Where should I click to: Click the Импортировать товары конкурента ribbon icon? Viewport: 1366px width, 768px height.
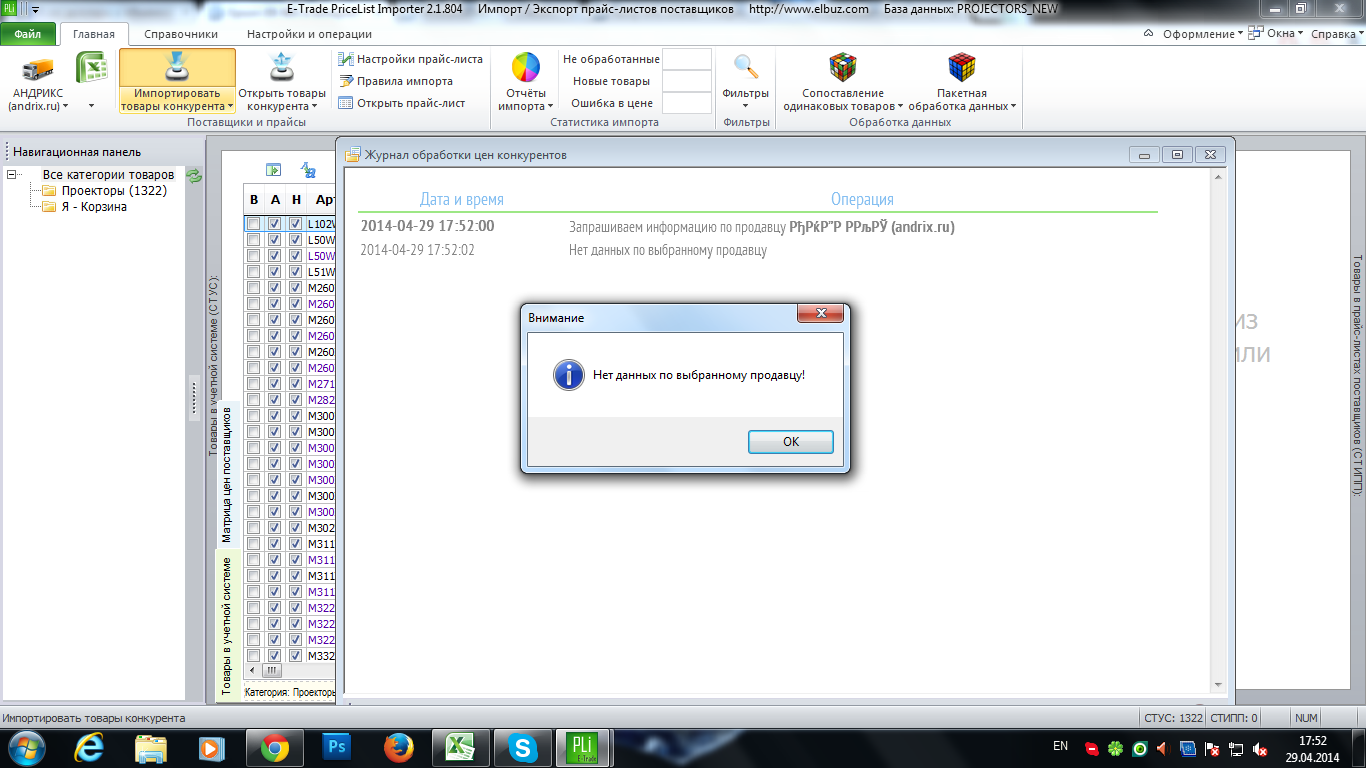pyautogui.click(x=177, y=69)
